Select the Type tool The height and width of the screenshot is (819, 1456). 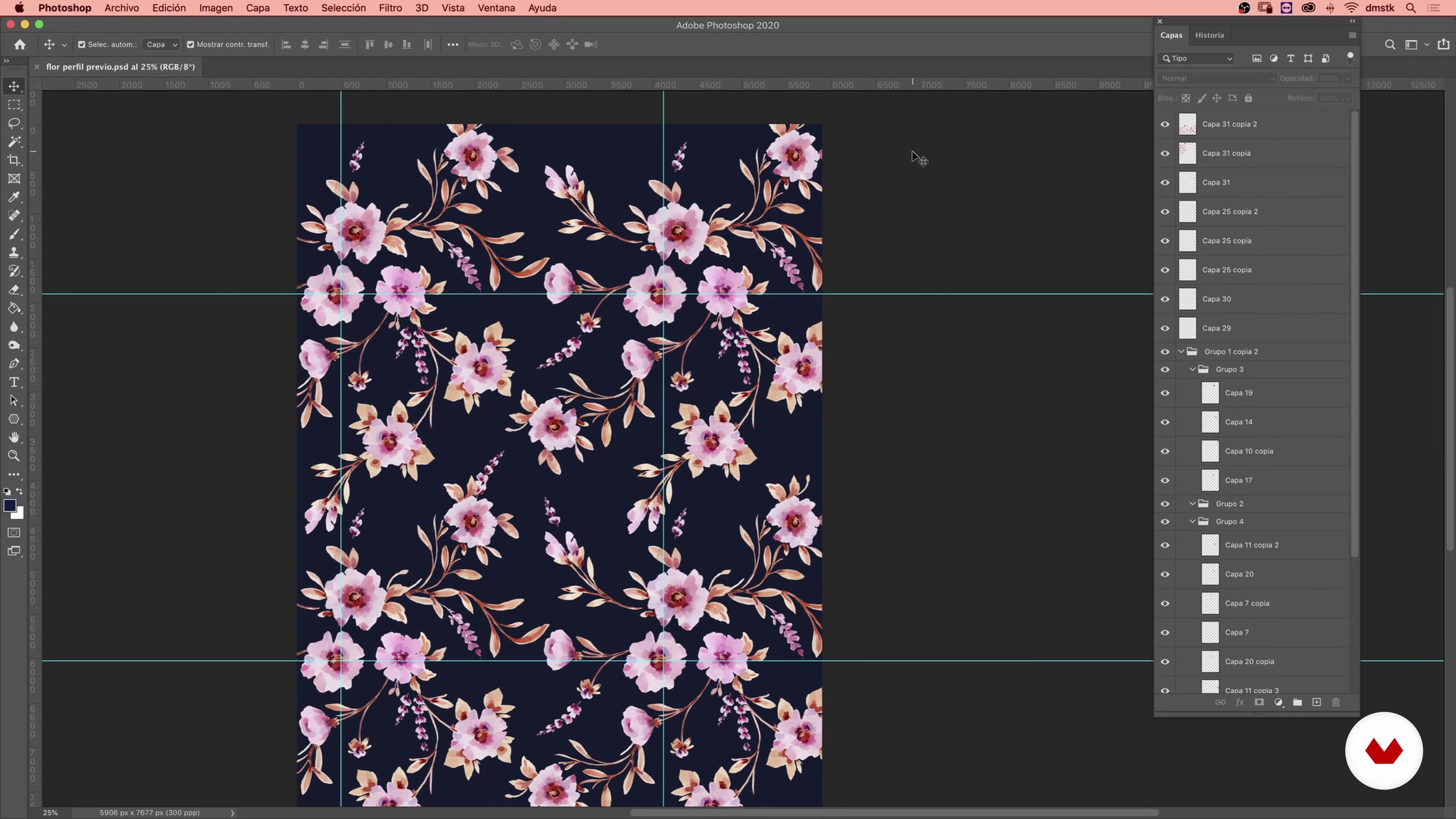tap(14, 383)
